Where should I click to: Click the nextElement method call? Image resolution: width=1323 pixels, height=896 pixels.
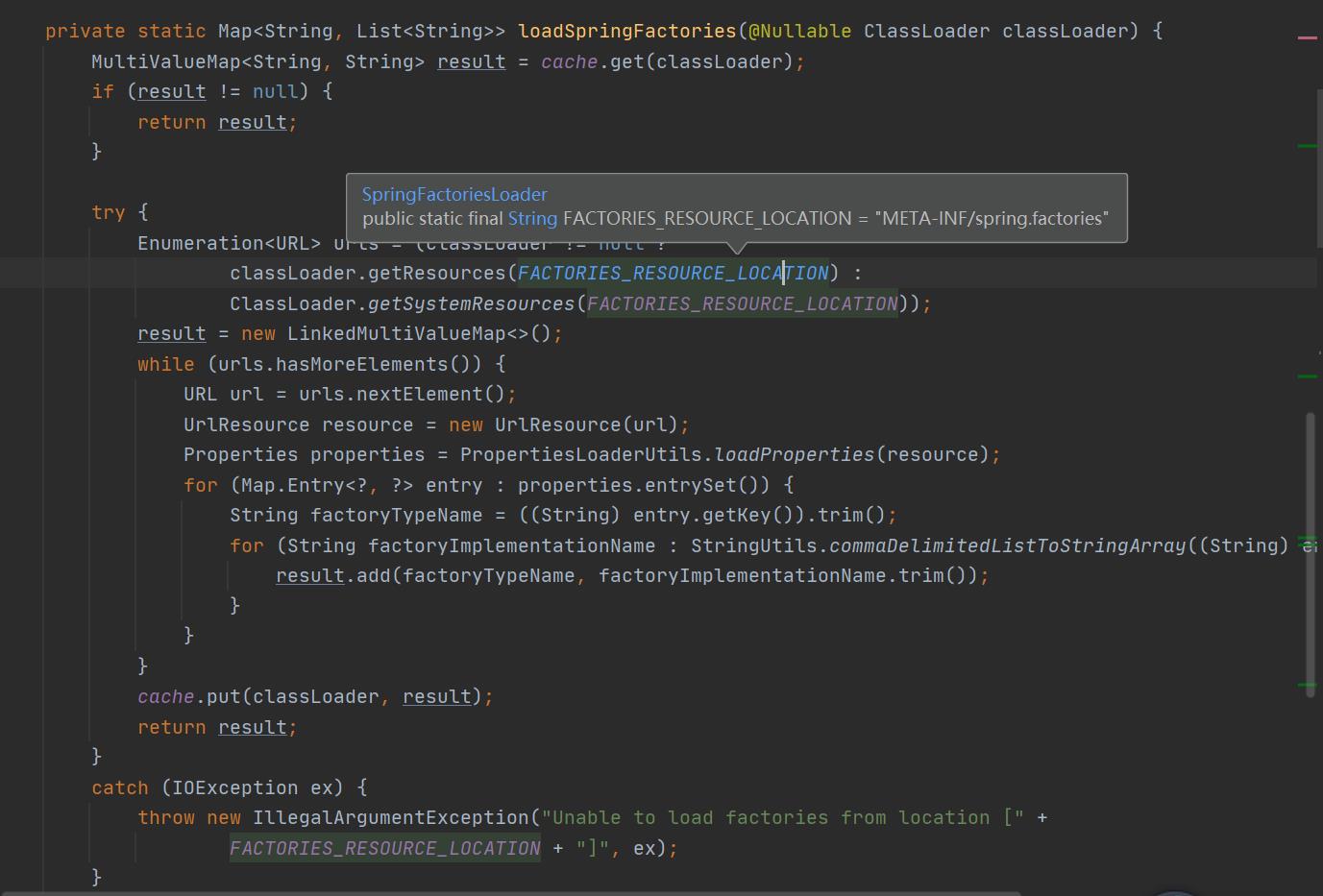(x=420, y=395)
